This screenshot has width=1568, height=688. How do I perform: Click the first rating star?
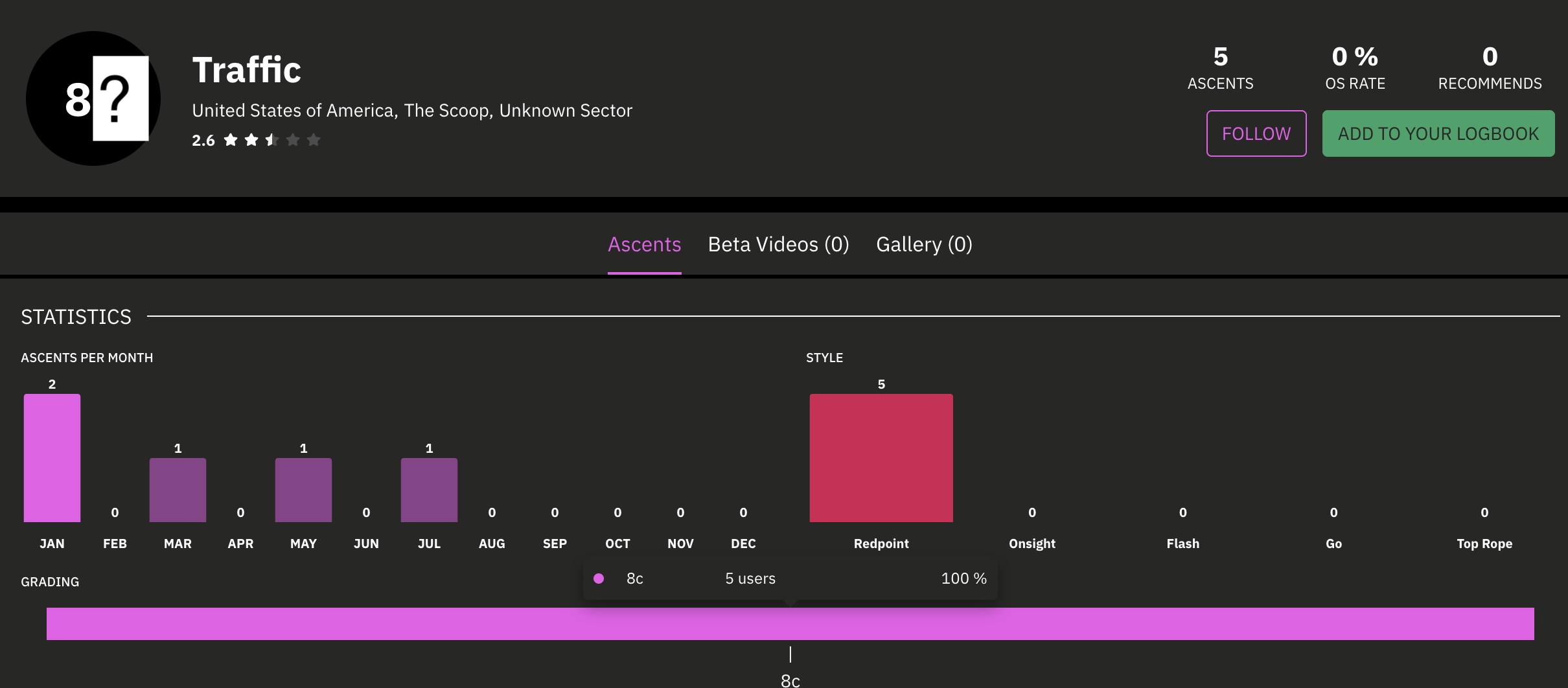click(x=231, y=140)
